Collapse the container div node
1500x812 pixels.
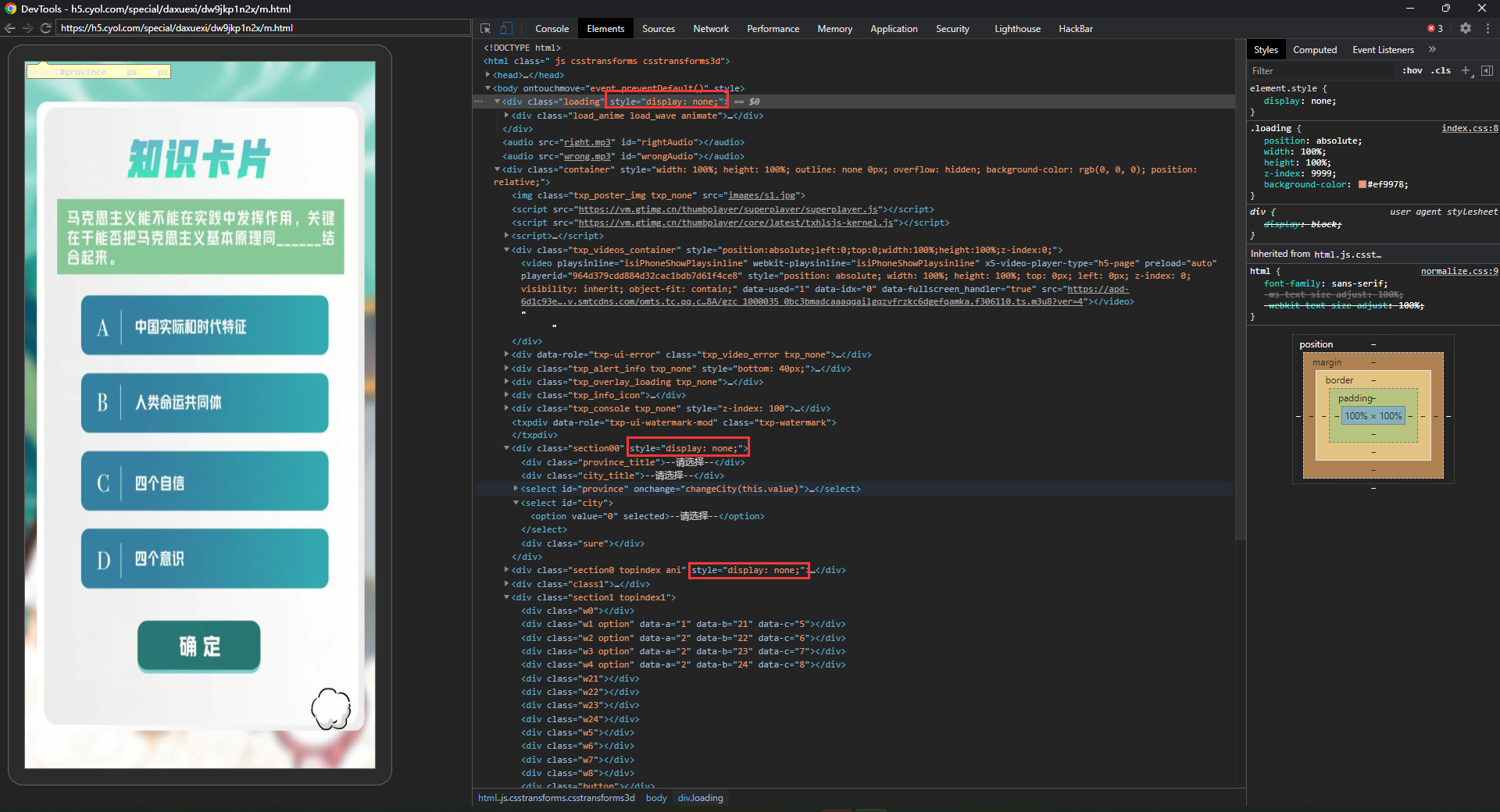click(498, 169)
